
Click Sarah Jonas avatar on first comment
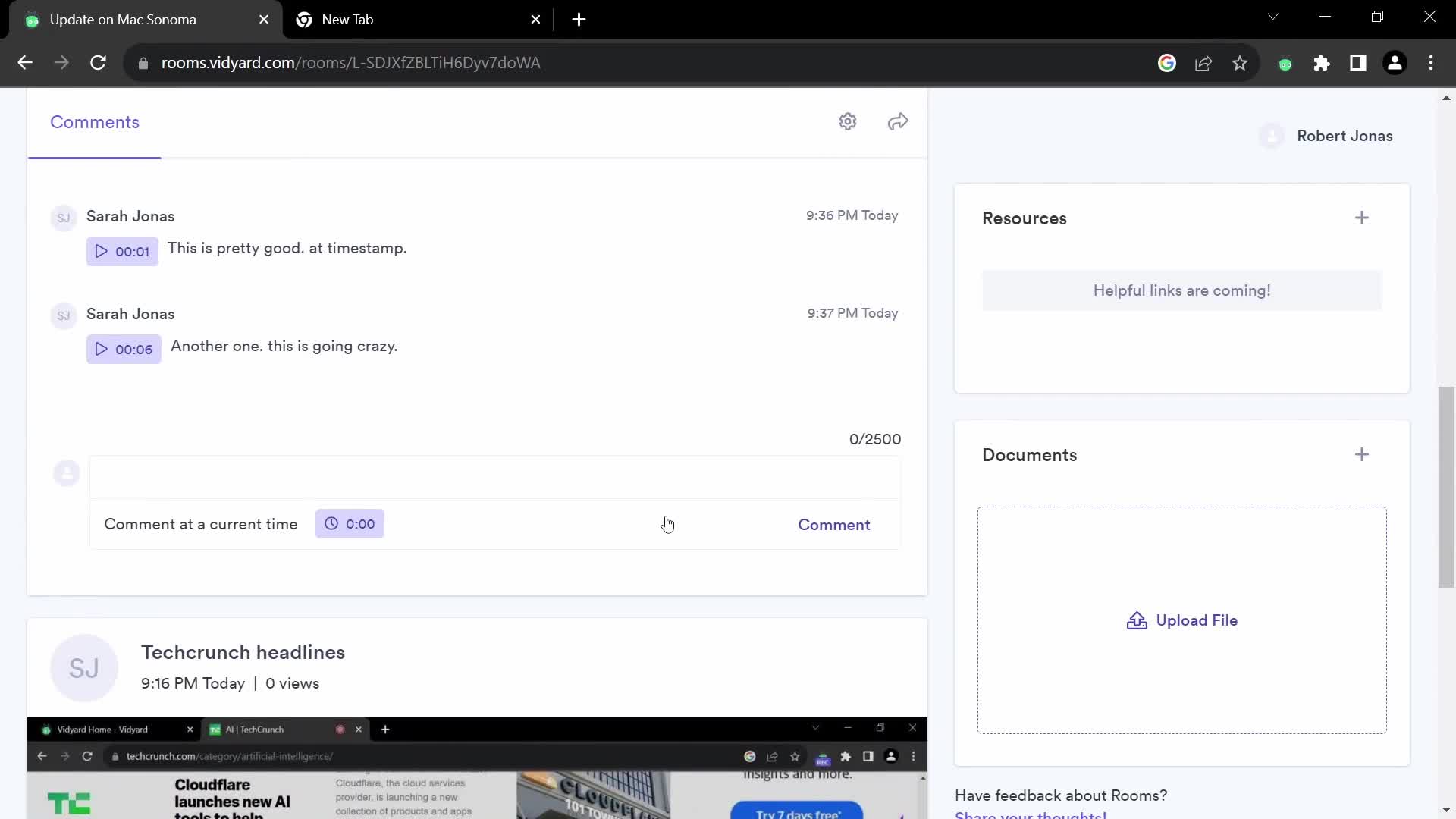coord(64,218)
